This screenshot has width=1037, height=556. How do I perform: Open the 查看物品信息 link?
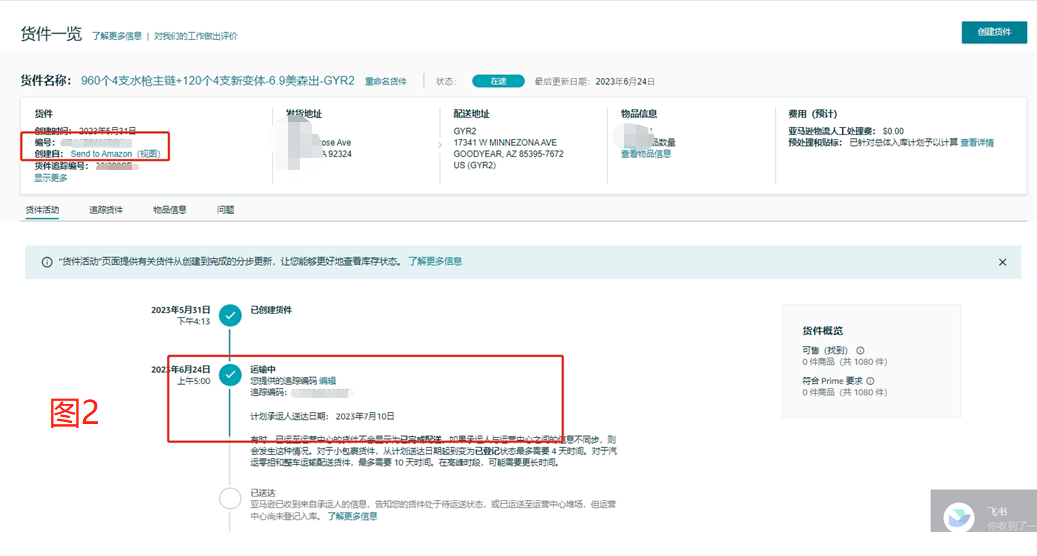tap(646, 154)
